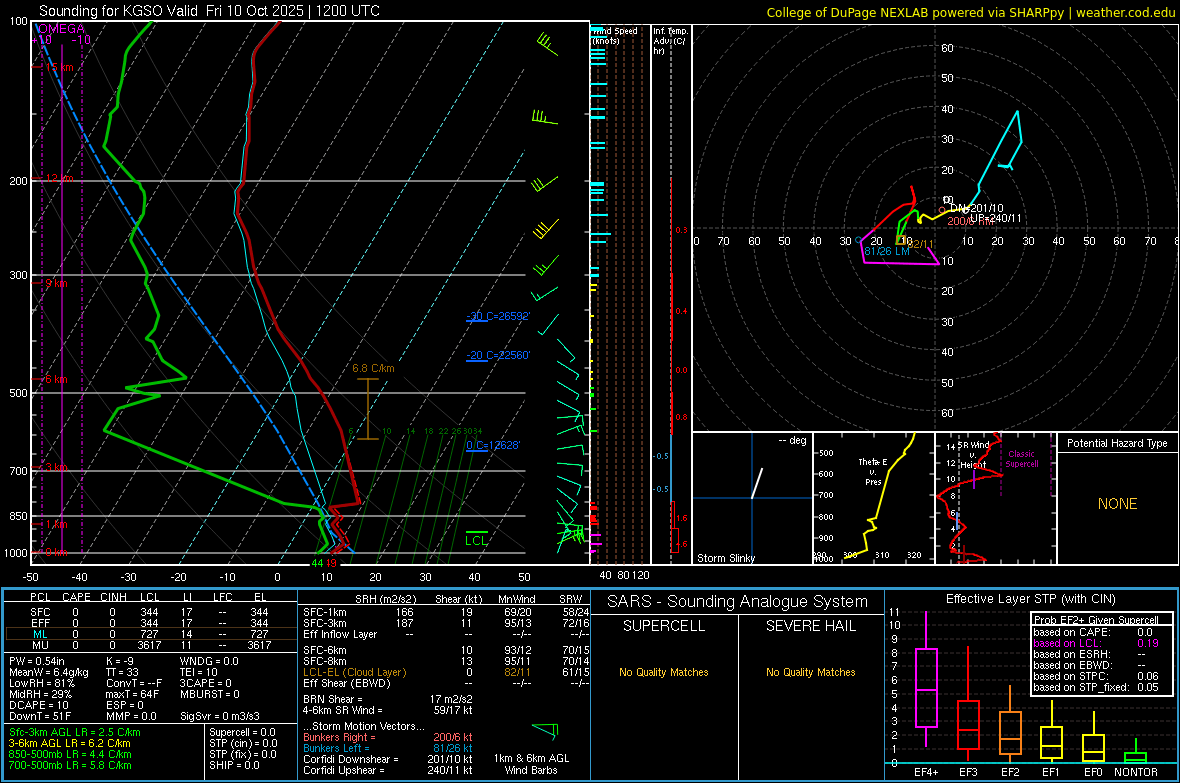1180x783 pixels.
Task: Click the 'UP=240/11' hodograph label
Action: (x=996, y=218)
